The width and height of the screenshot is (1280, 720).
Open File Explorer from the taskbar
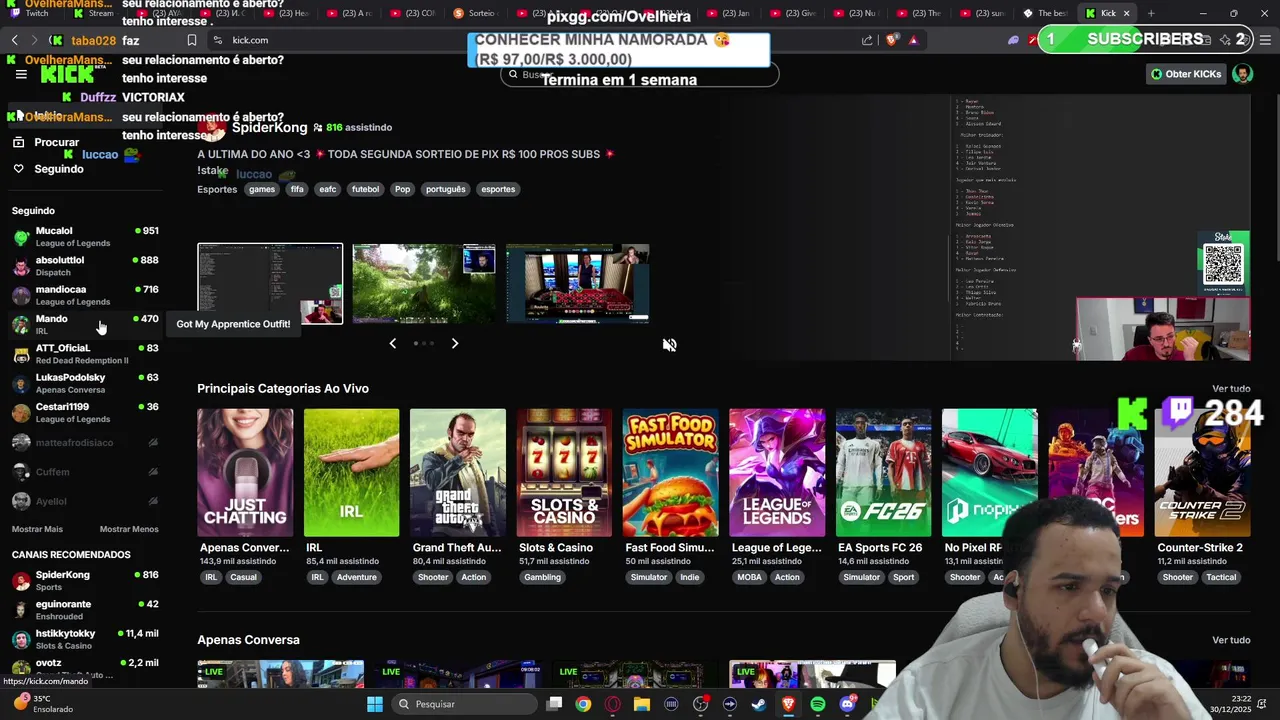642,704
